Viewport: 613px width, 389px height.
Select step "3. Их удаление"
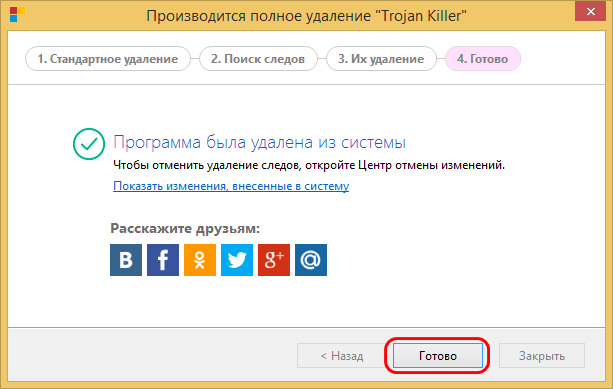coord(381,59)
